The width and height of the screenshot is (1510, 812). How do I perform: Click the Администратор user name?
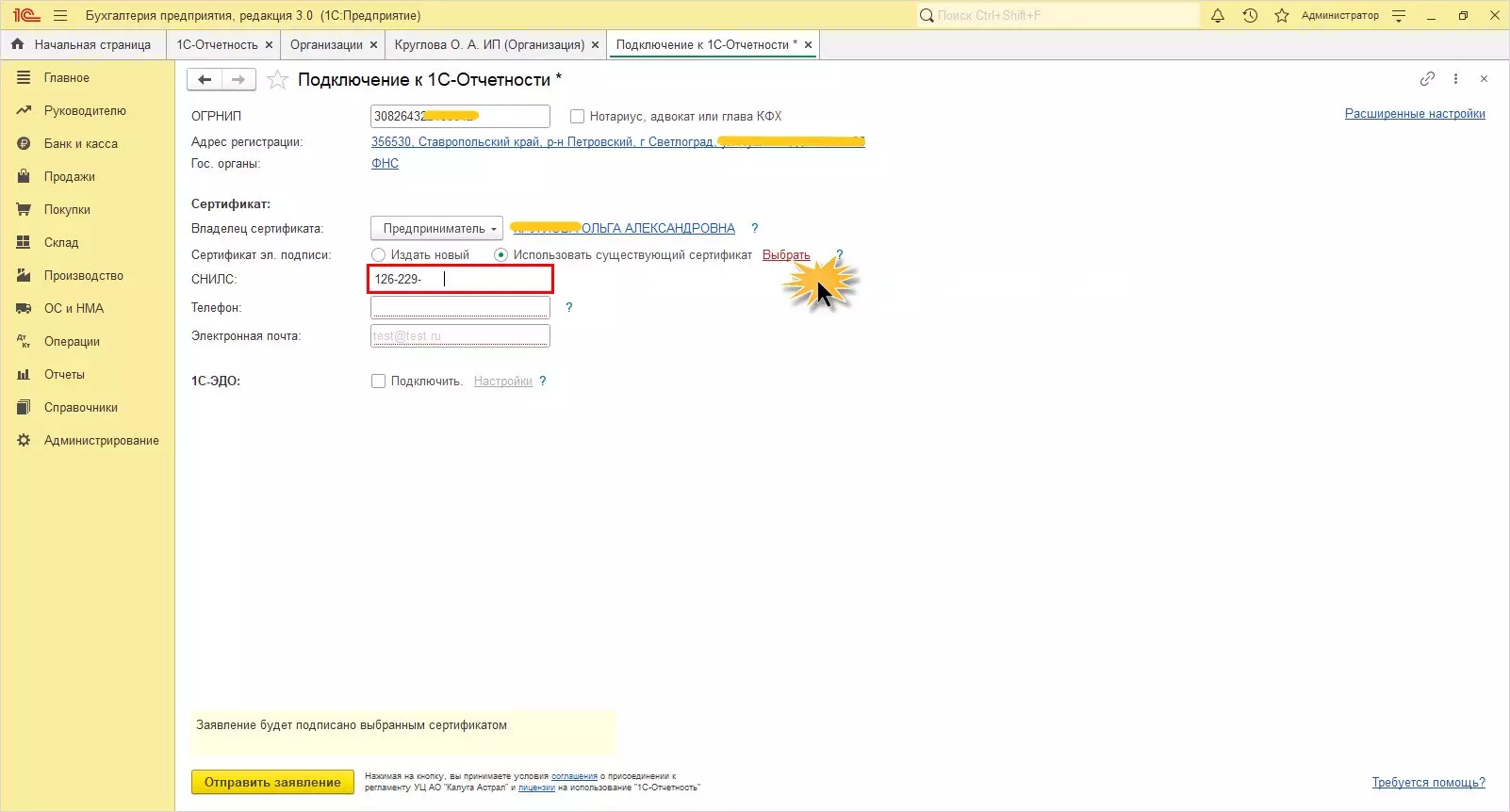pyautogui.click(x=1339, y=15)
